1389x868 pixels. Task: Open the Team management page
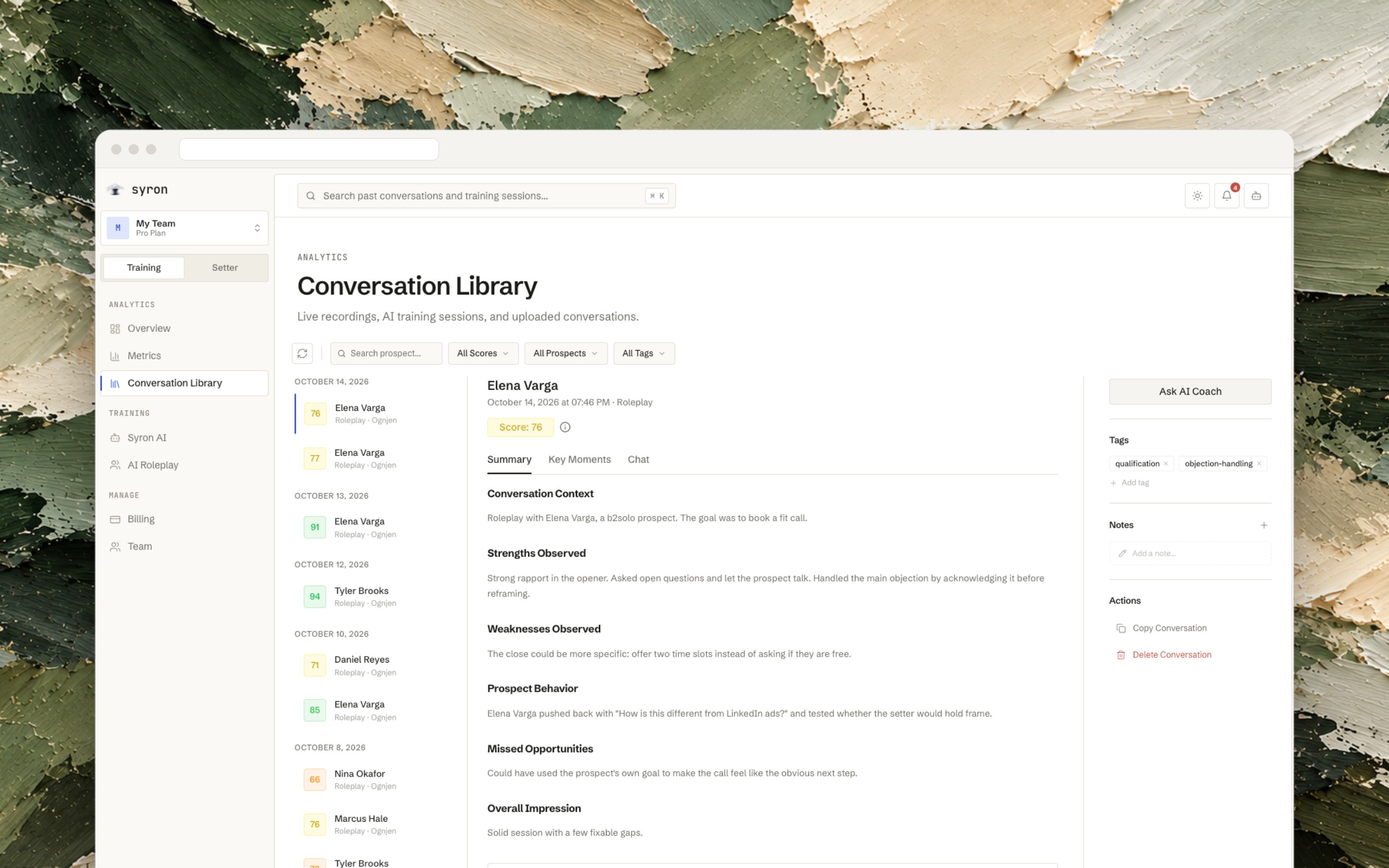click(184, 546)
